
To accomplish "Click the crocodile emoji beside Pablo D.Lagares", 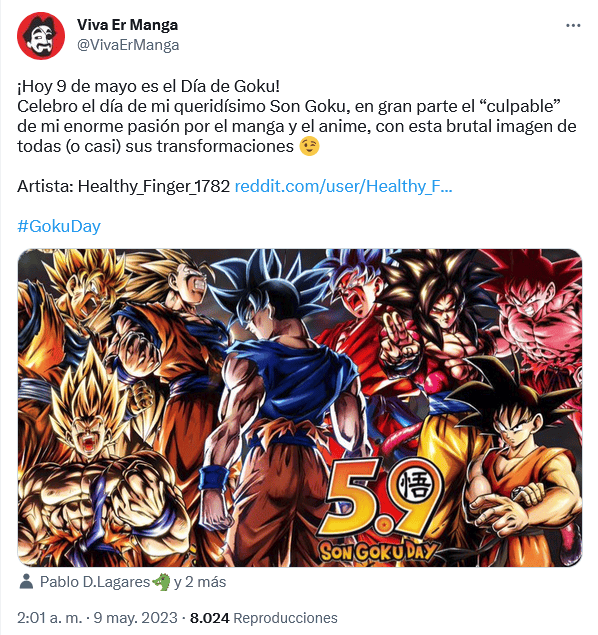I will tap(161, 582).
